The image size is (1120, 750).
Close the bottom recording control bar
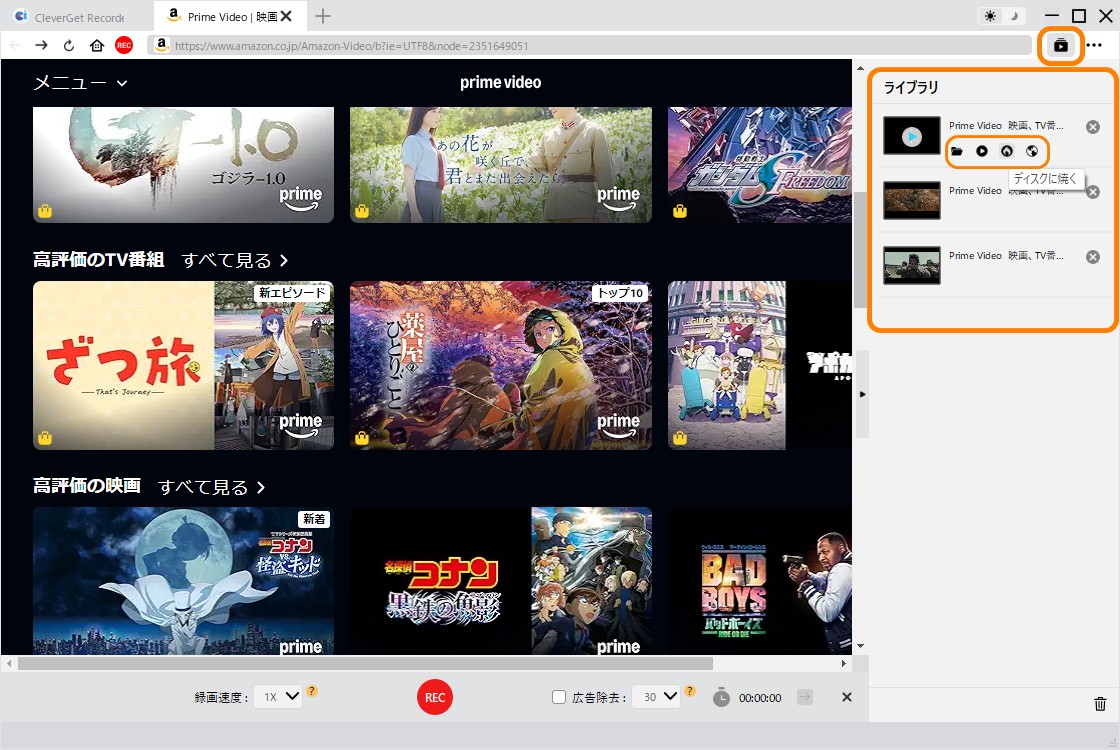click(846, 697)
